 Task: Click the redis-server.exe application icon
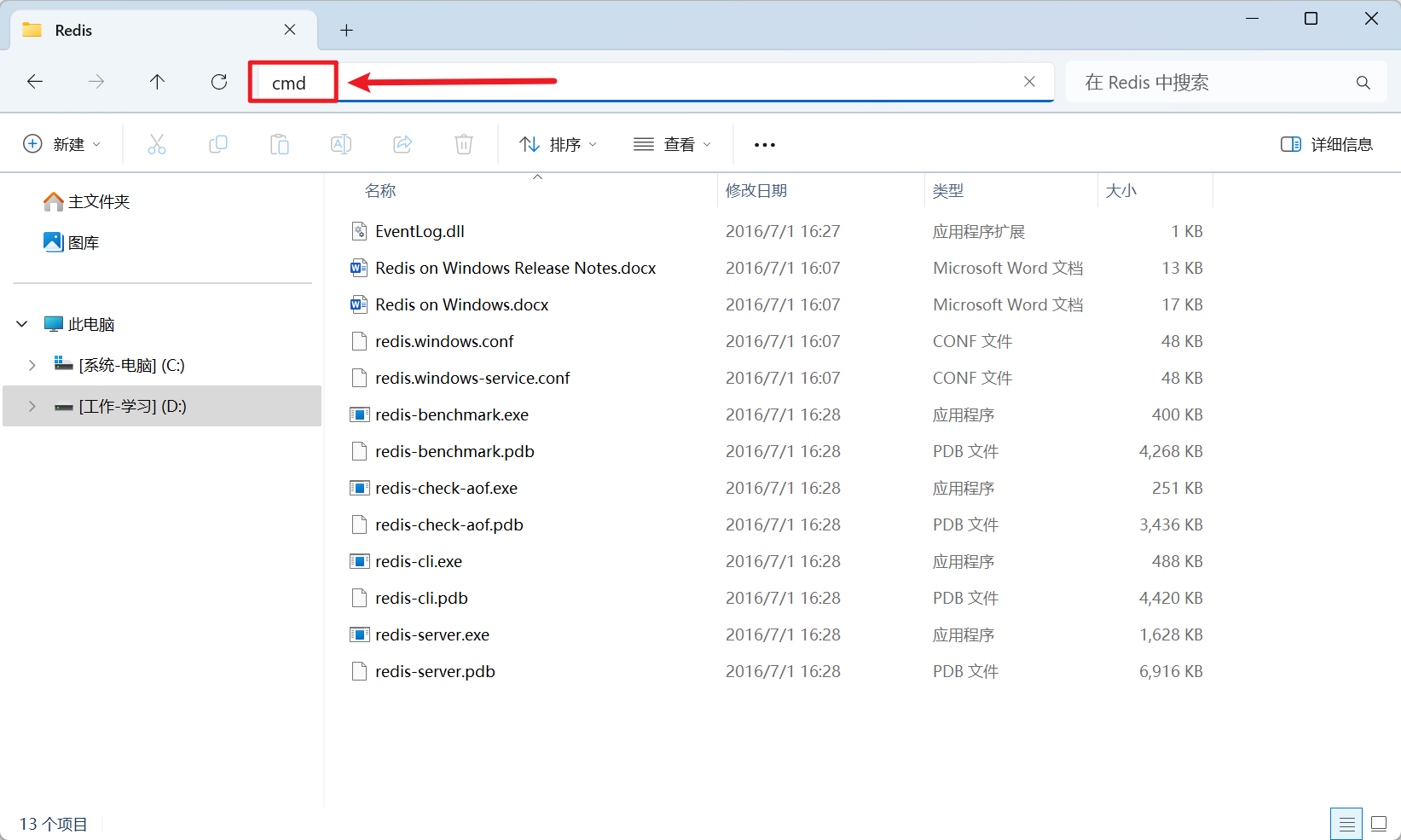(359, 634)
